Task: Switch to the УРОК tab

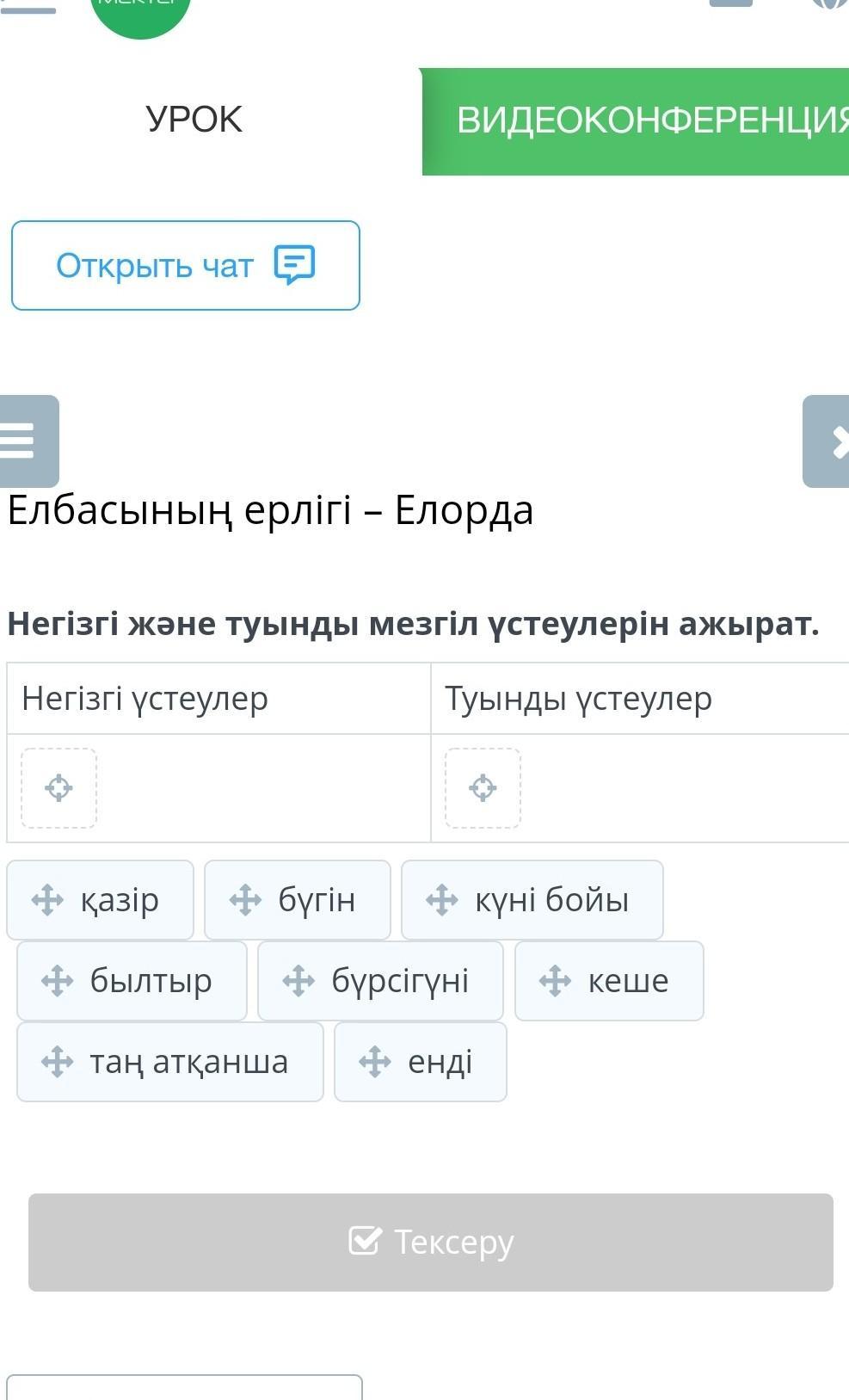Action: [194, 120]
